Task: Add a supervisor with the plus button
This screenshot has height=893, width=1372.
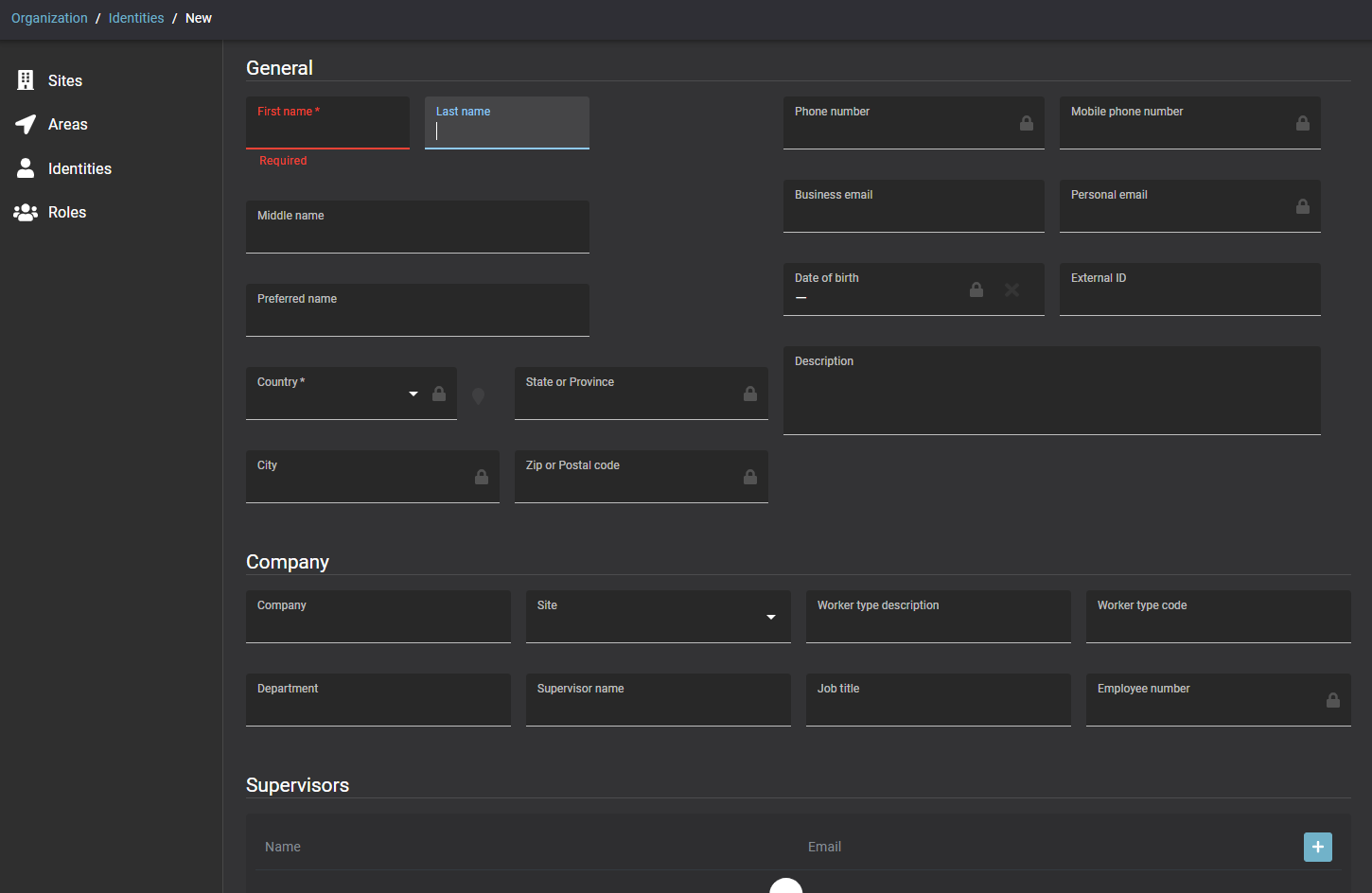Action: [1318, 847]
